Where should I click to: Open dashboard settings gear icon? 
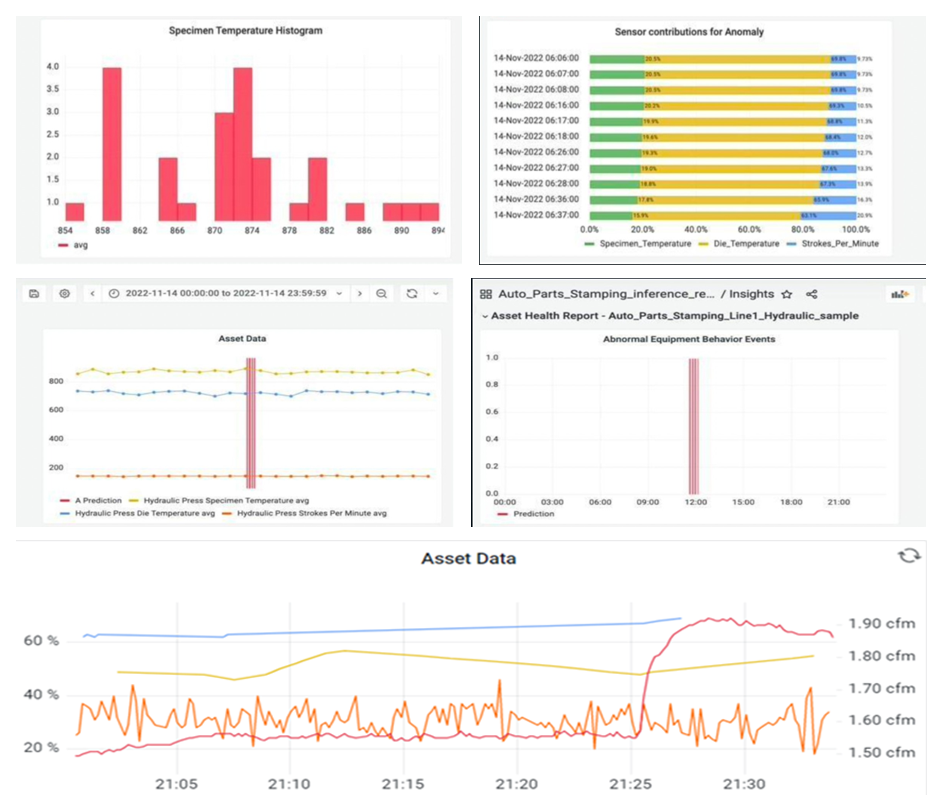point(65,293)
